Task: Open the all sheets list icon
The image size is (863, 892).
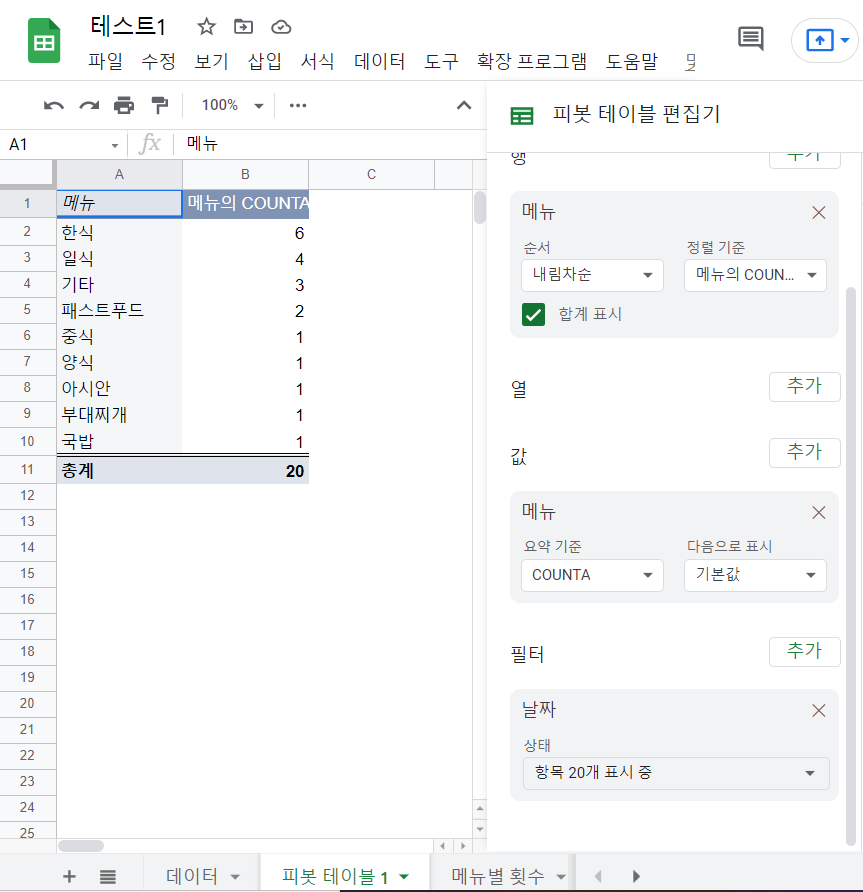Action: [x=108, y=876]
